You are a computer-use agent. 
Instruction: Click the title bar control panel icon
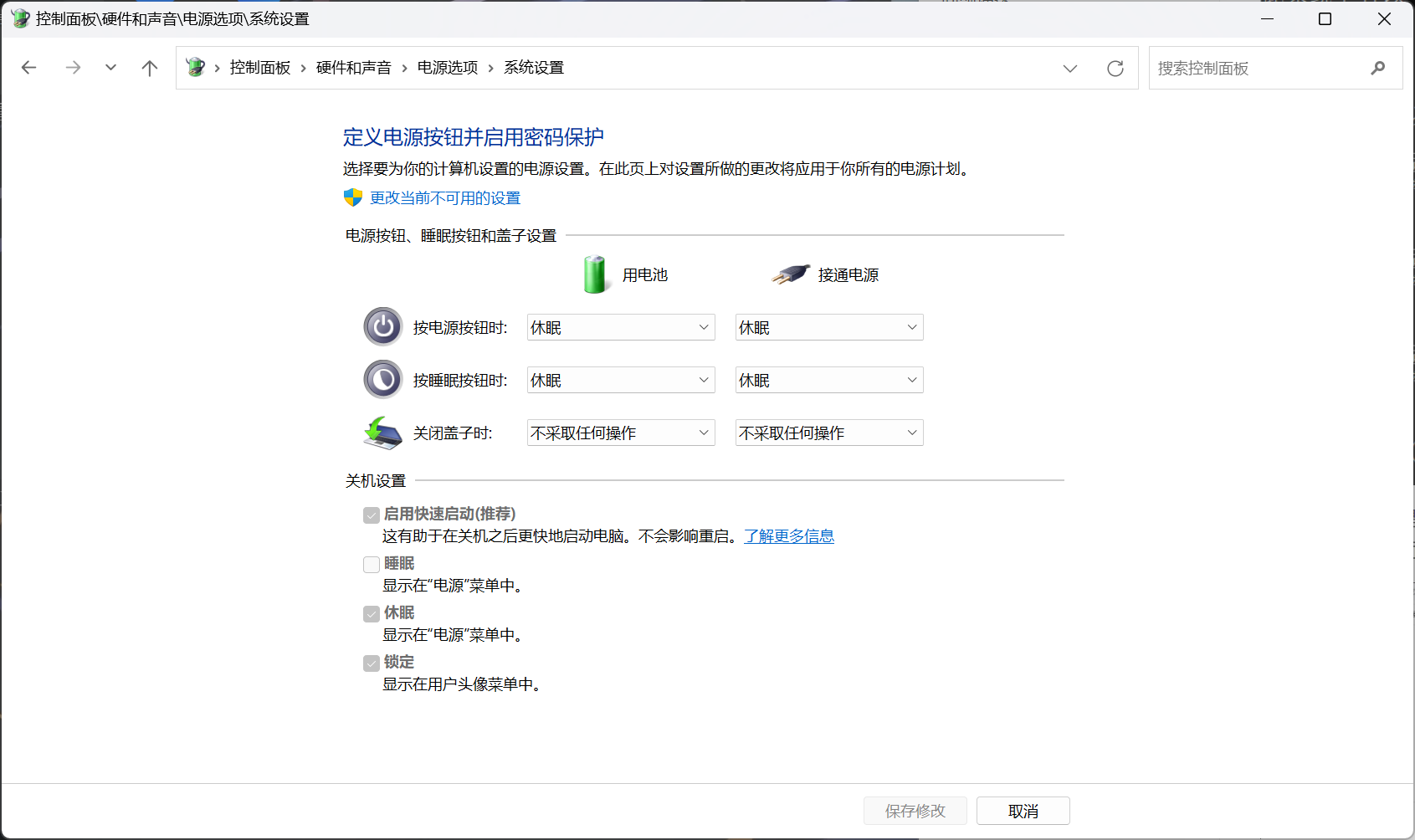20,18
